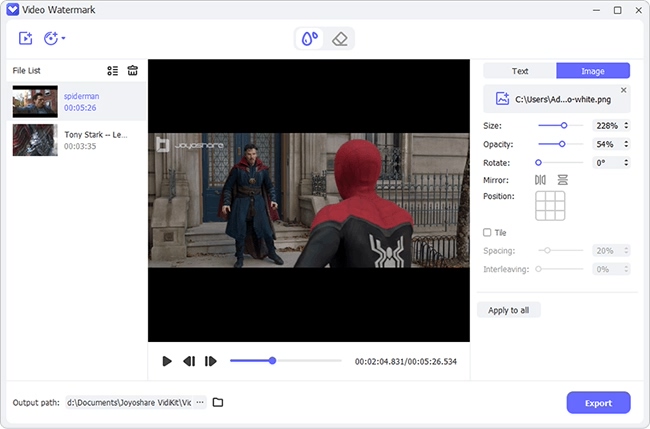Switch to the Image tab
This screenshot has height=429, width=650.
click(x=593, y=71)
